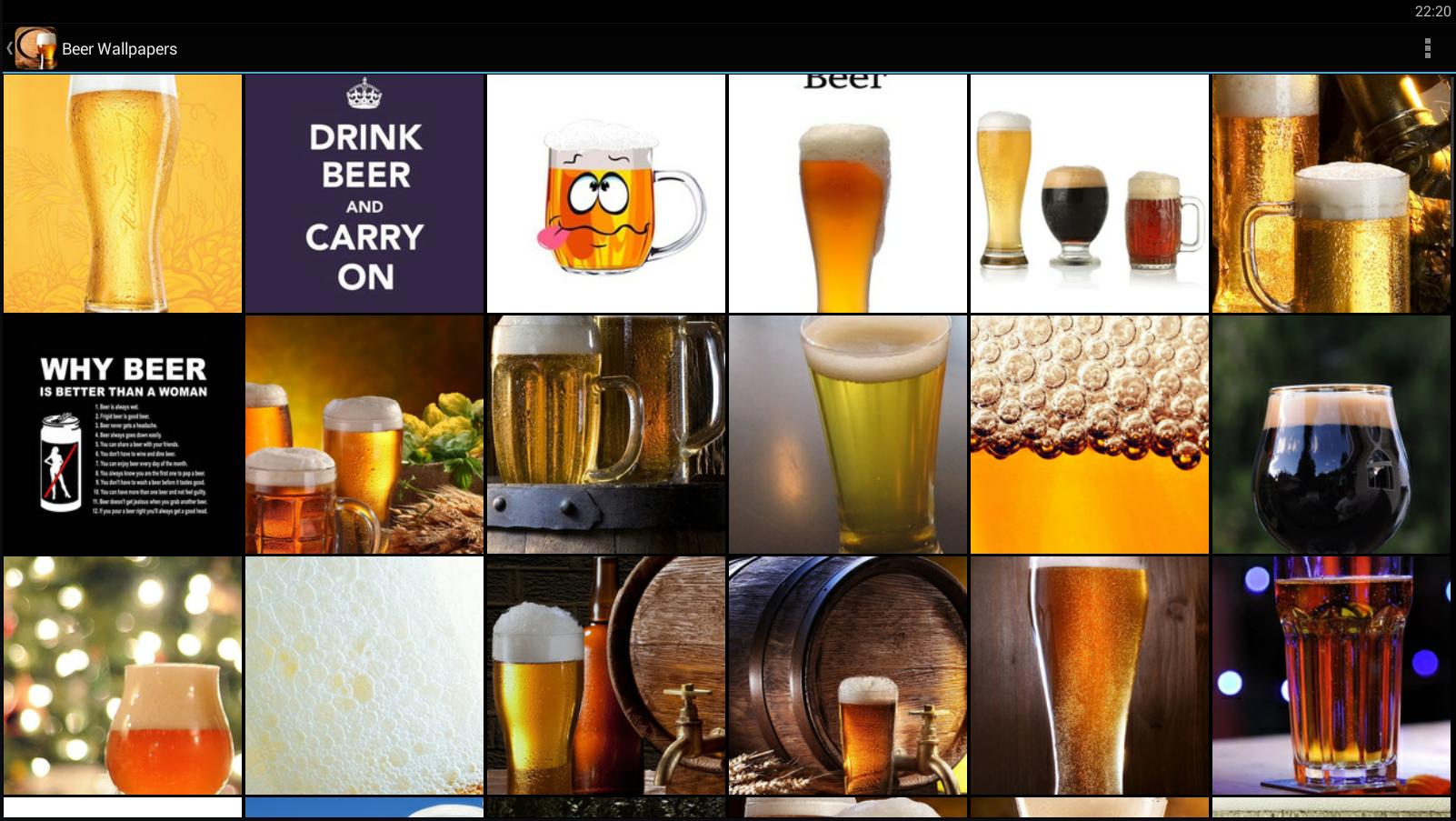Tap the Beer Wallpapers app icon

[36, 48]
